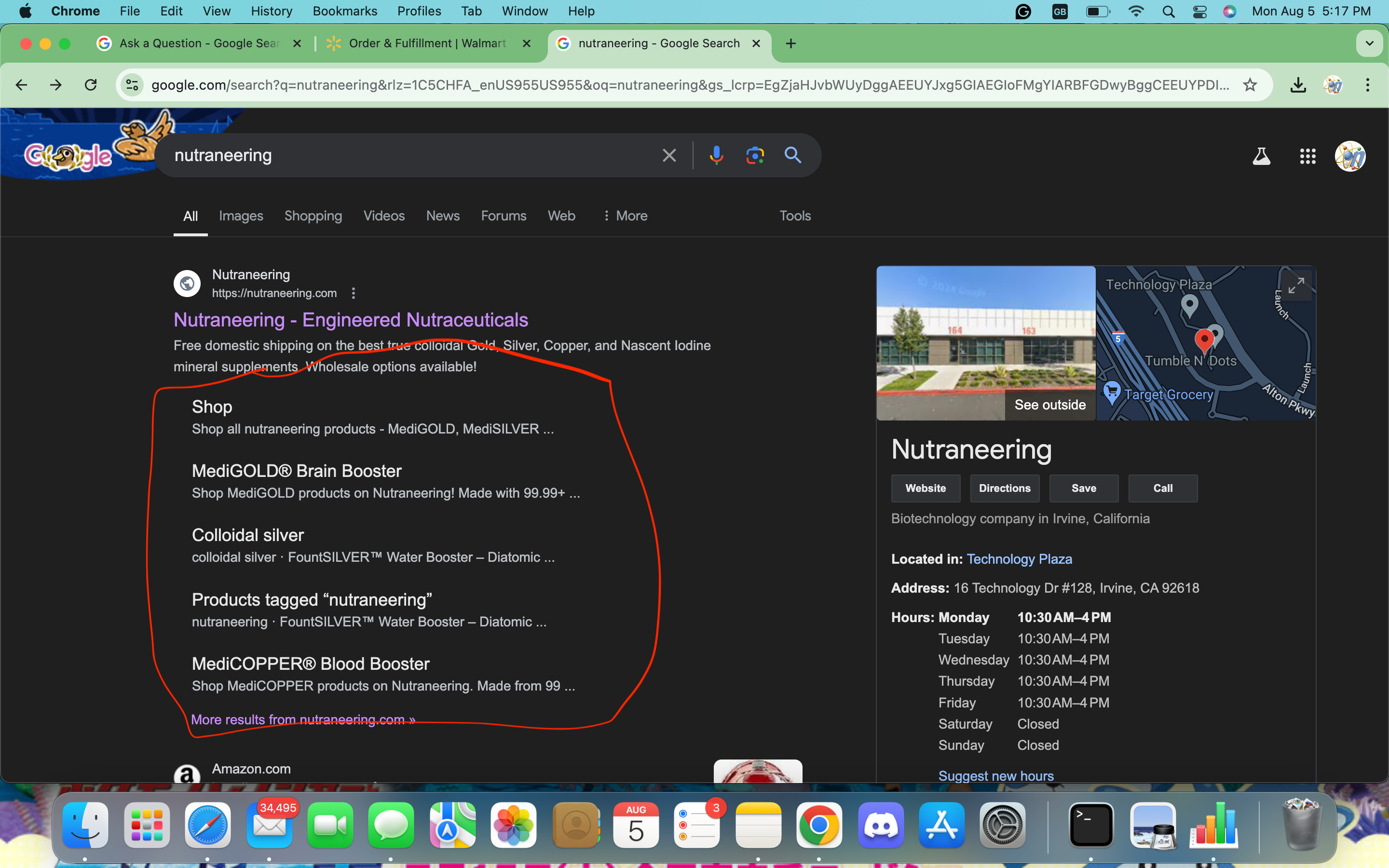Screen dimensions: 1389x868
Task: Open Google Lens image search
Action: coord(755,156)
